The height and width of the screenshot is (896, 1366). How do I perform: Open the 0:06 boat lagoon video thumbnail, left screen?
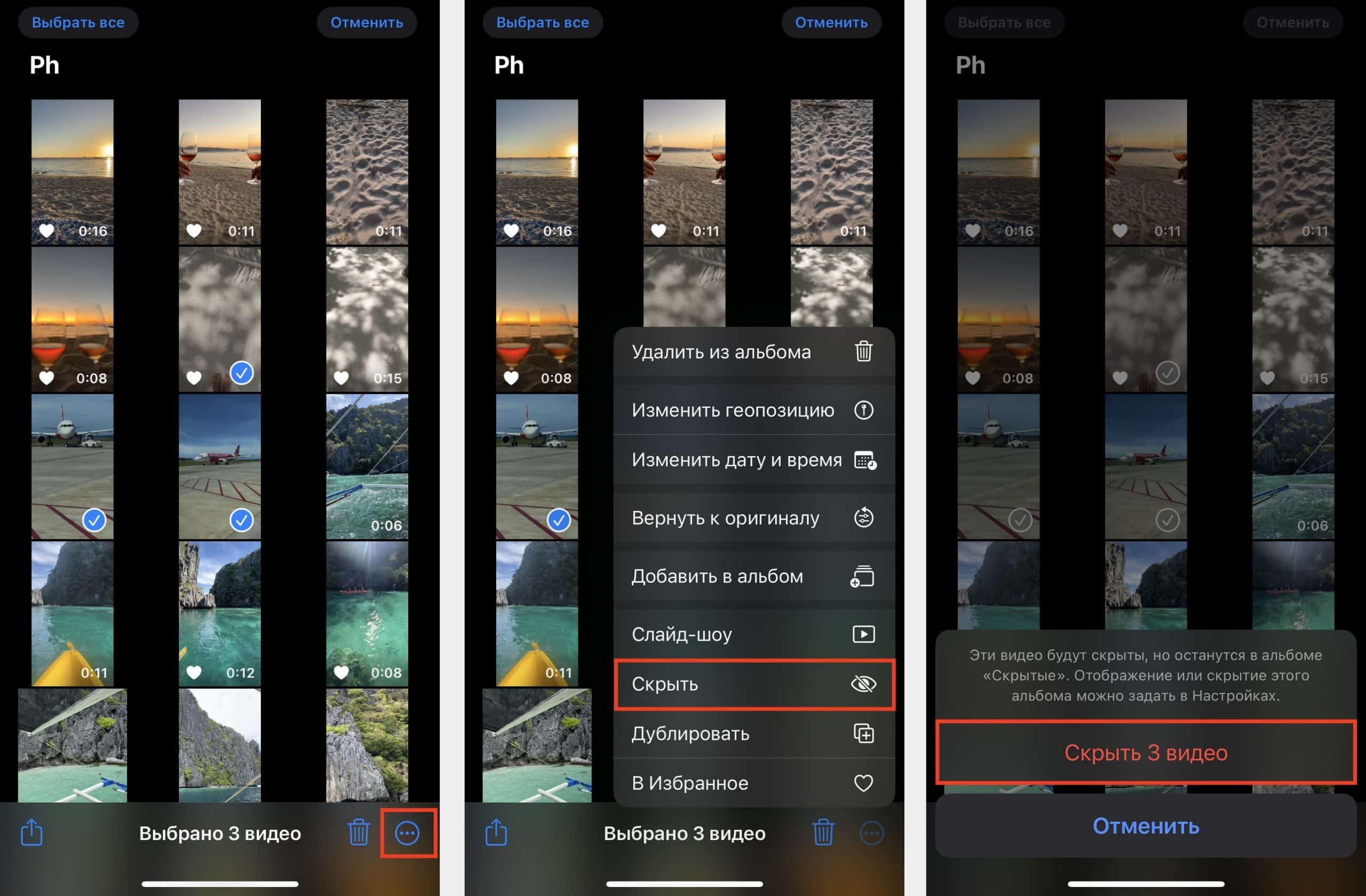tap(367, 466)
